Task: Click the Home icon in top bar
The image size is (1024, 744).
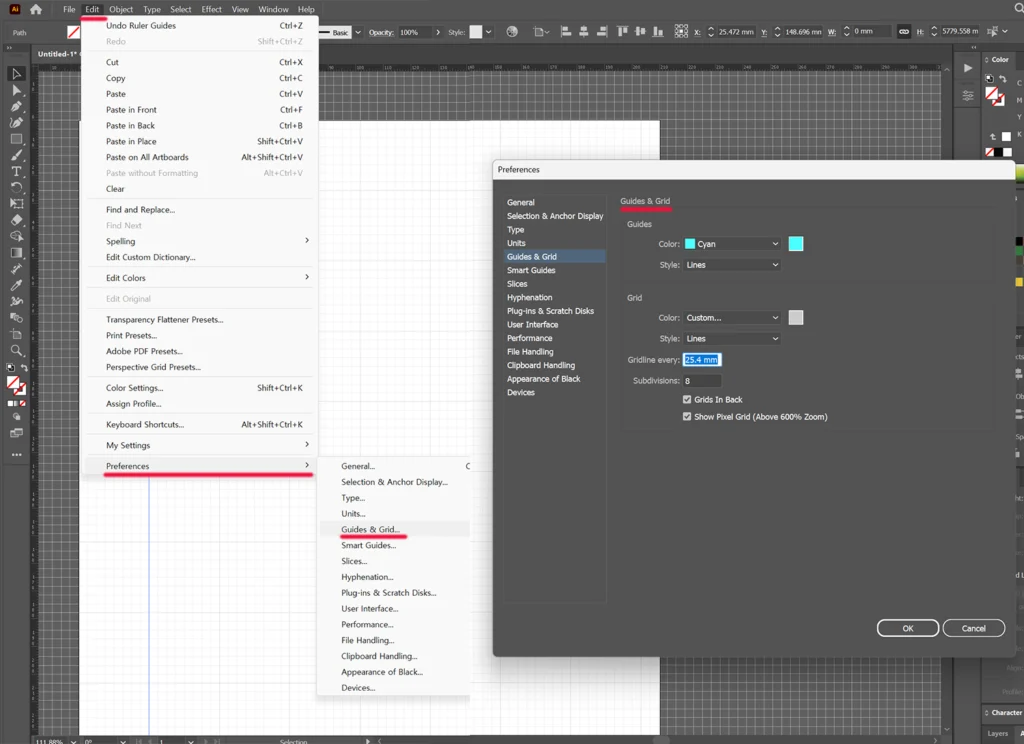Action: point(36,9)
